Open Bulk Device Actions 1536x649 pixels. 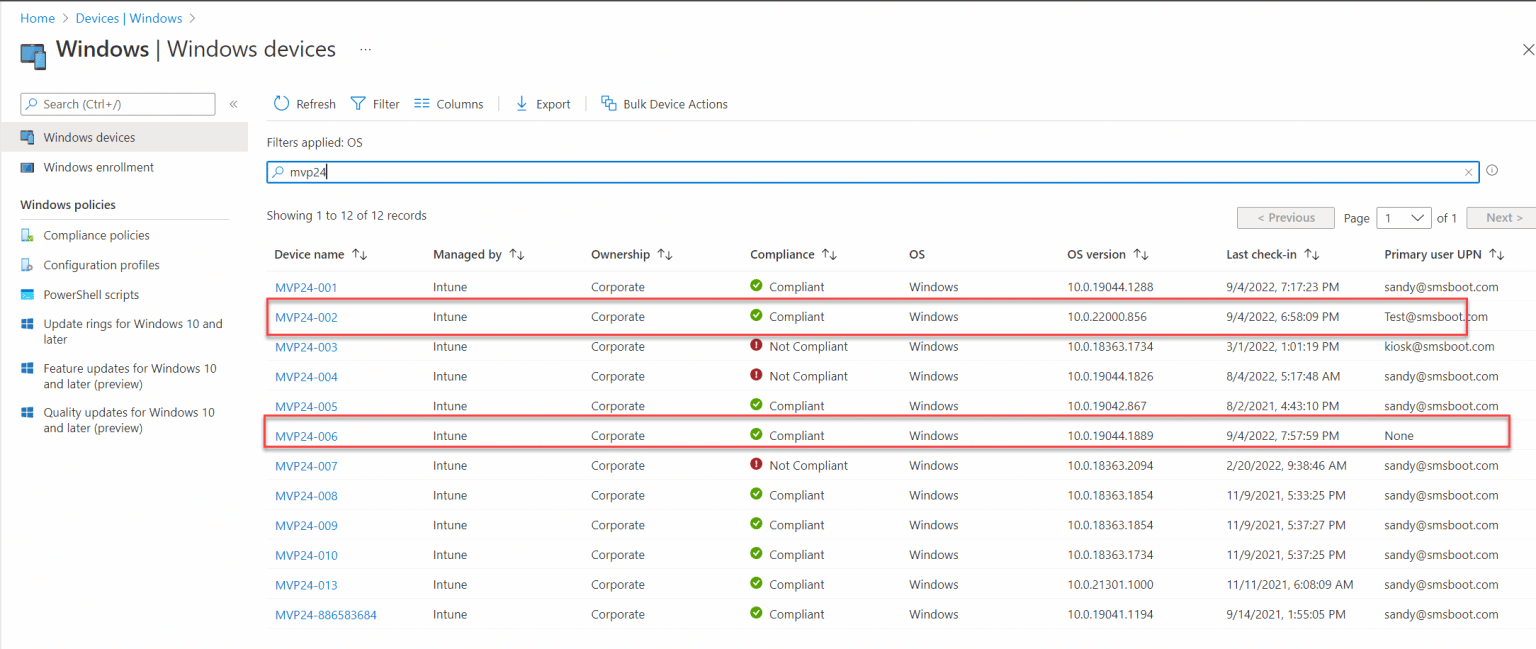(x=664, y=103)
